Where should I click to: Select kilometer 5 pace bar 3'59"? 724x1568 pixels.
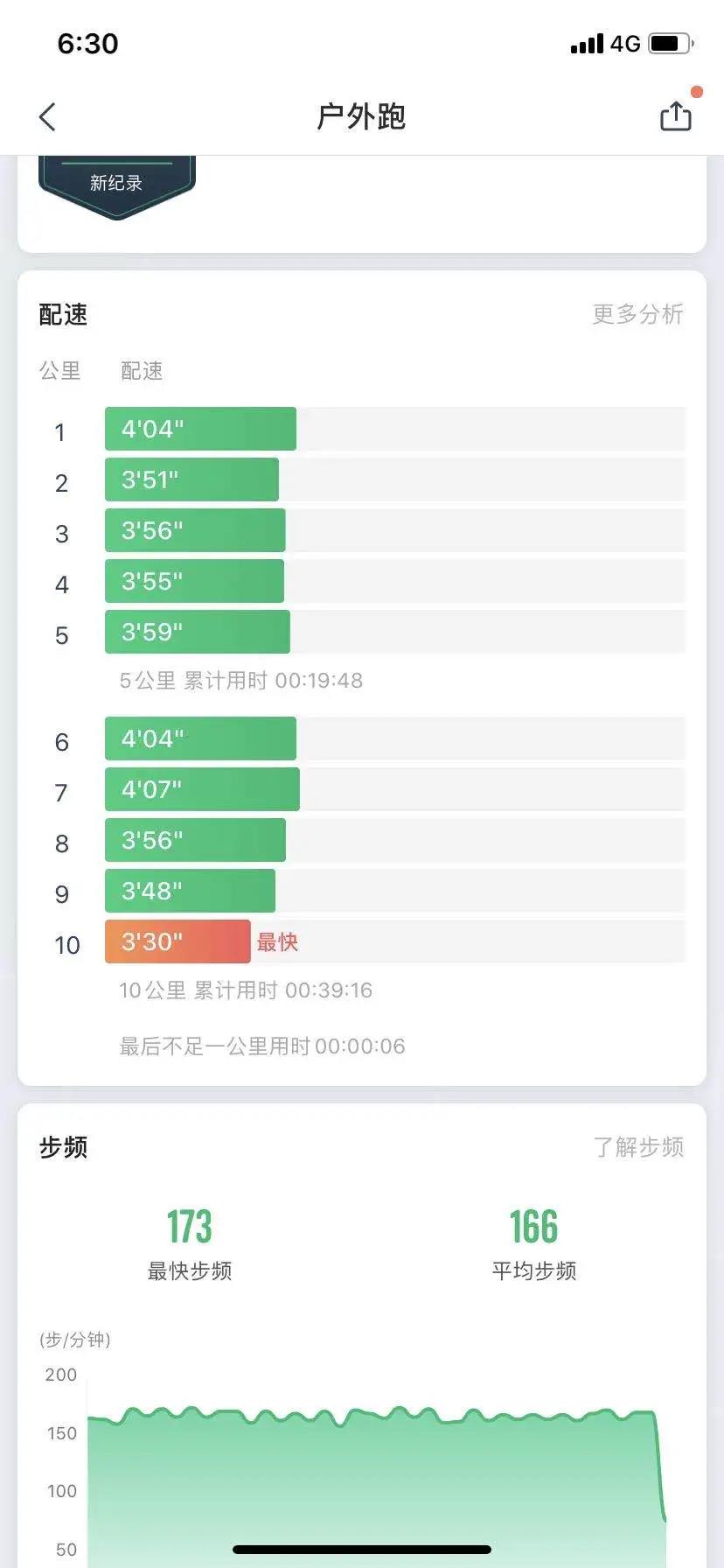(x=197, y=632)
